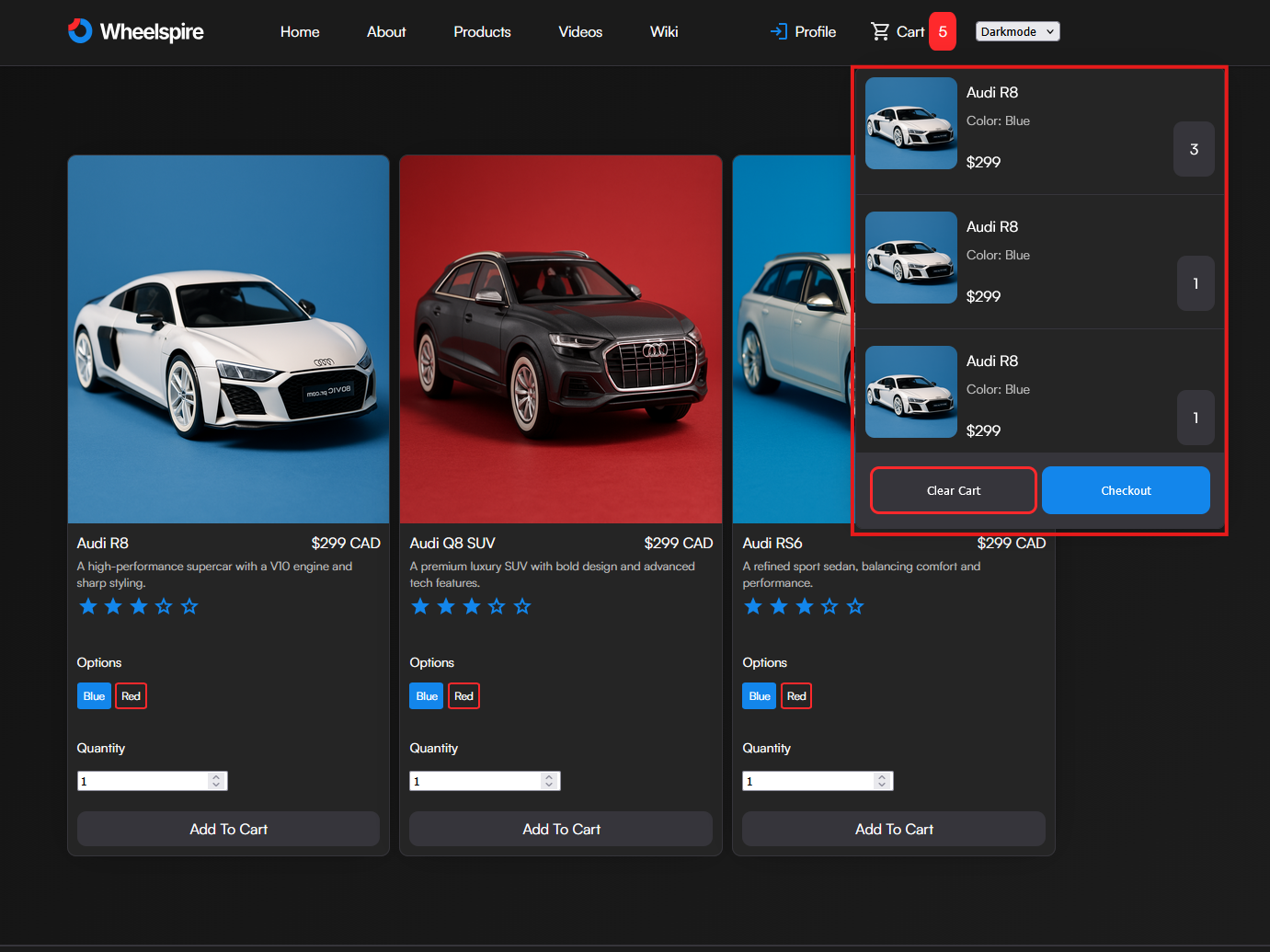Click the Audi RS6 quantity input field
The height and width of the screenshot is (952, 1270).
click(807, 780)
